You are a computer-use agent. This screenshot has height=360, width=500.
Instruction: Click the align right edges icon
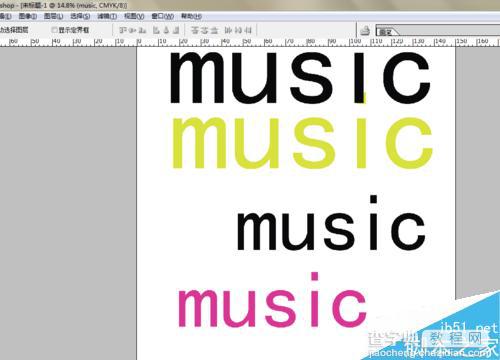[x=176, y=30]
